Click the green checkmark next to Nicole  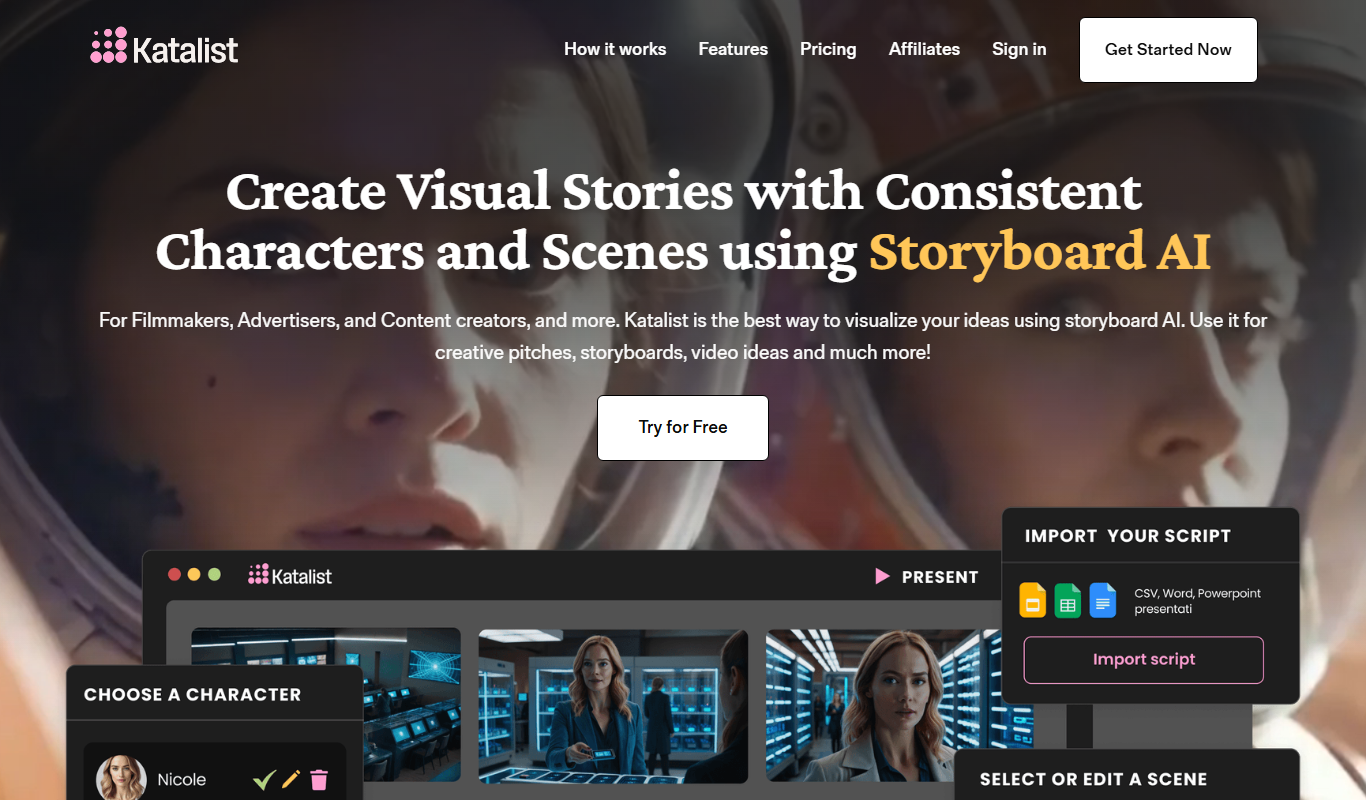click(x=264, y=780)
